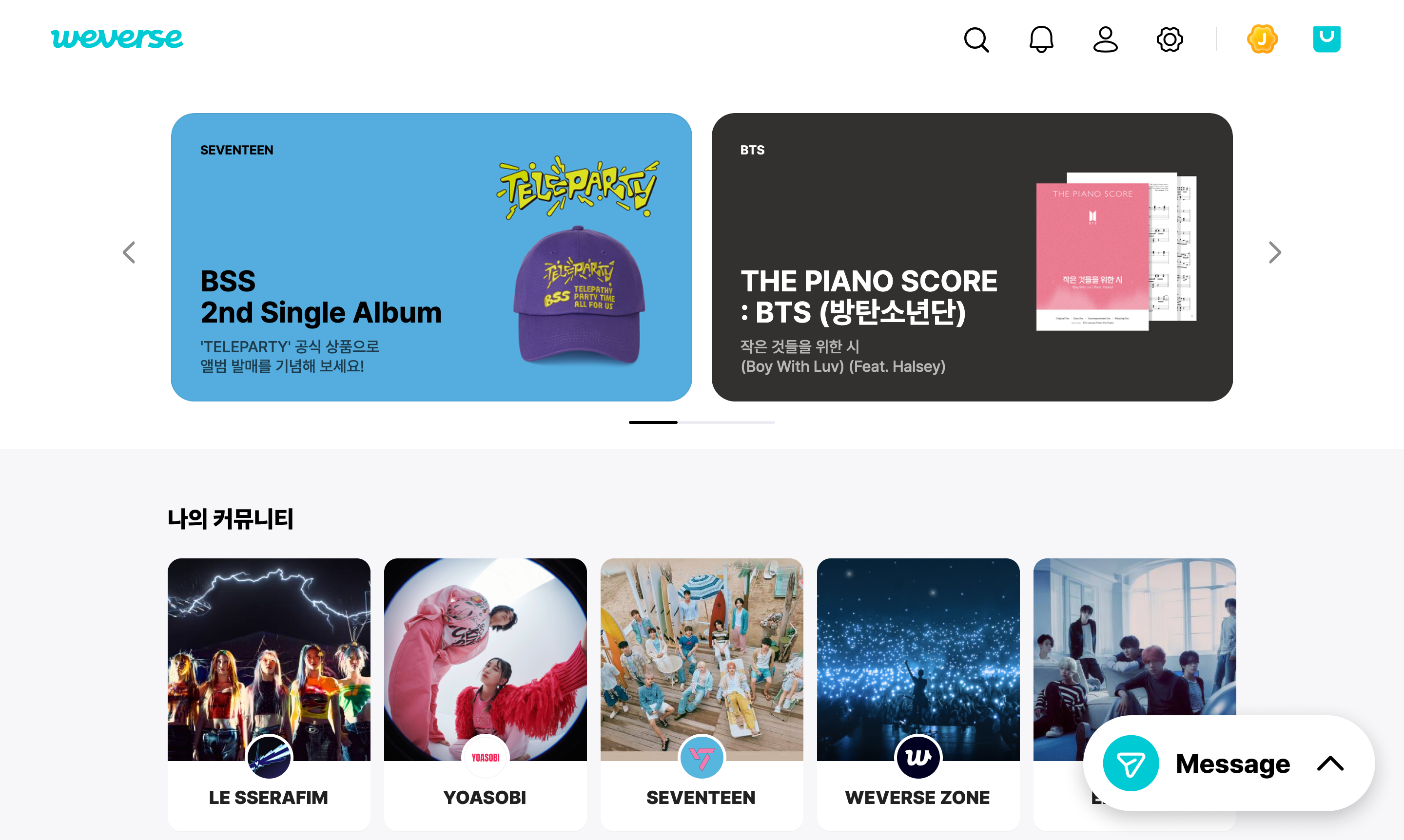Click the SEVENTEEN community round logo badge

702,757
